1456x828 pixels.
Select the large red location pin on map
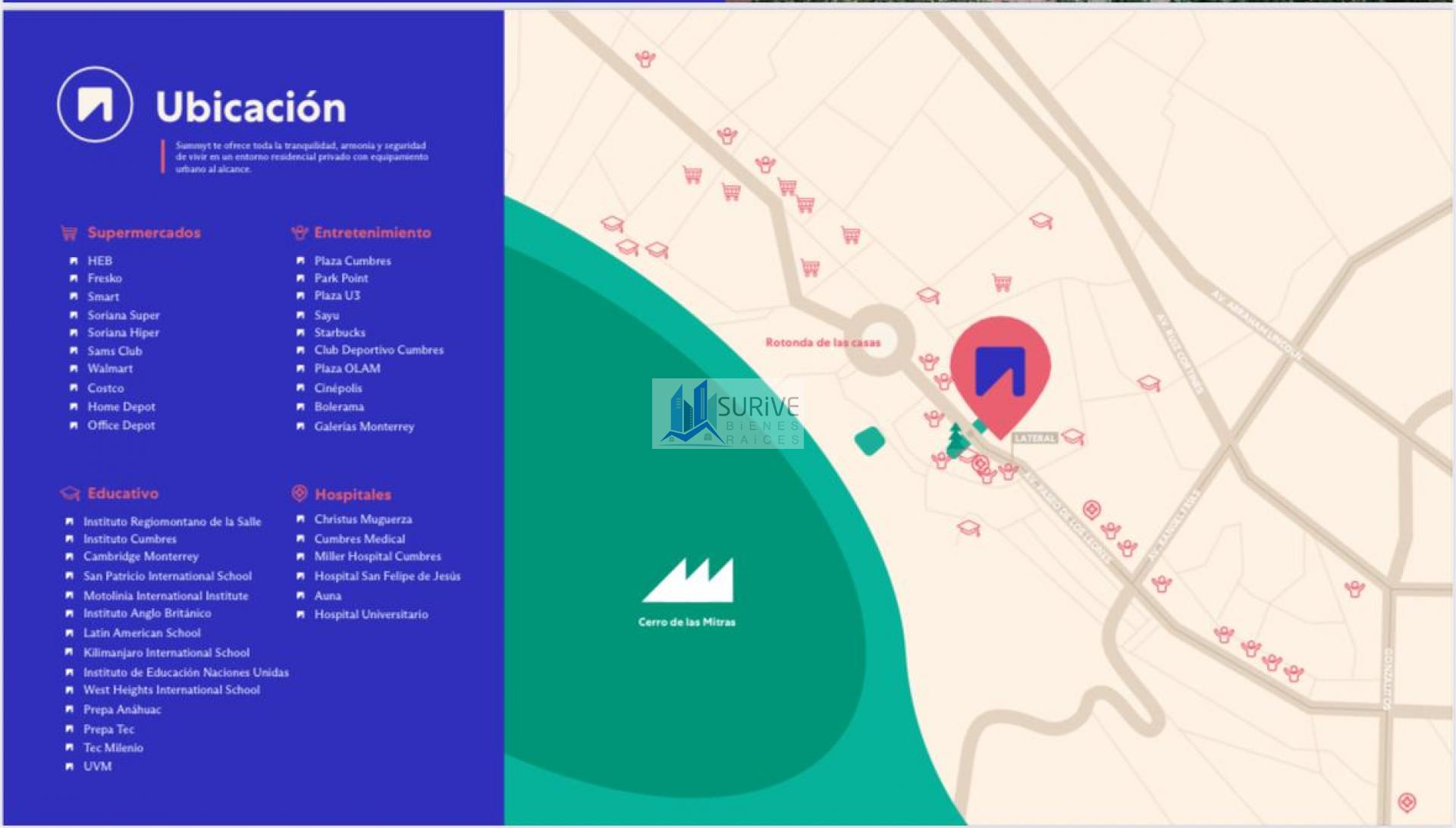[x=1000, y=377]
